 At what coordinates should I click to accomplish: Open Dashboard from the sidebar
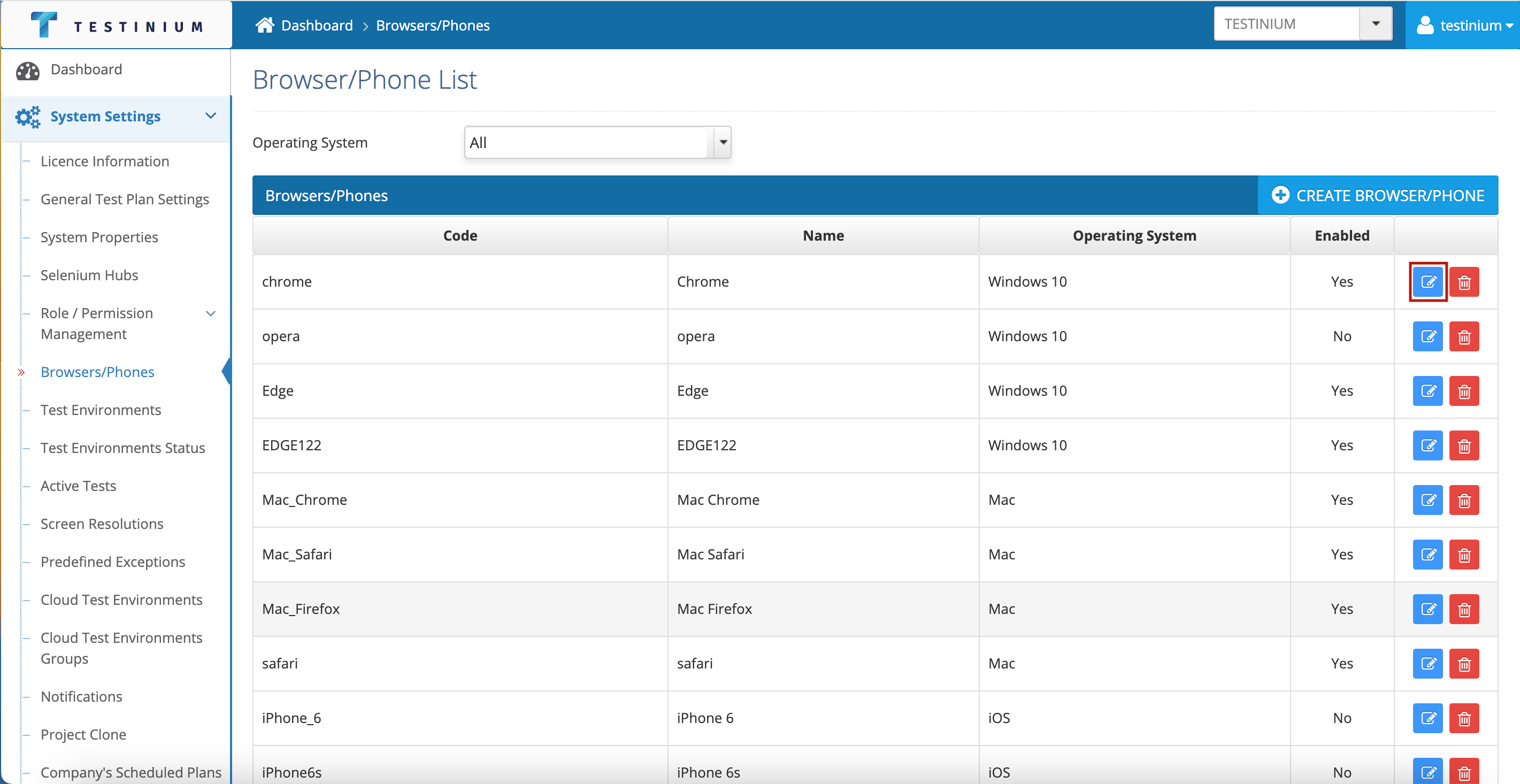pyautogui.click(x=86, y=70)
